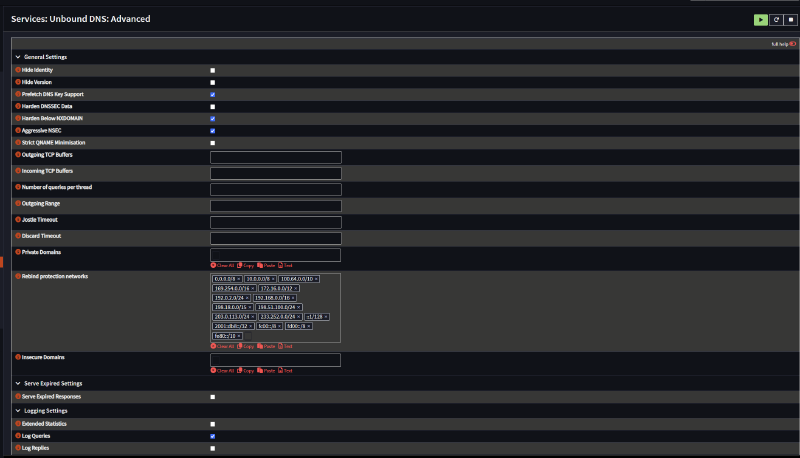Image resolution: width=800 pixels, height=458 pixels.
Task: Collapse the Logging Settings section
Action: 18,411
